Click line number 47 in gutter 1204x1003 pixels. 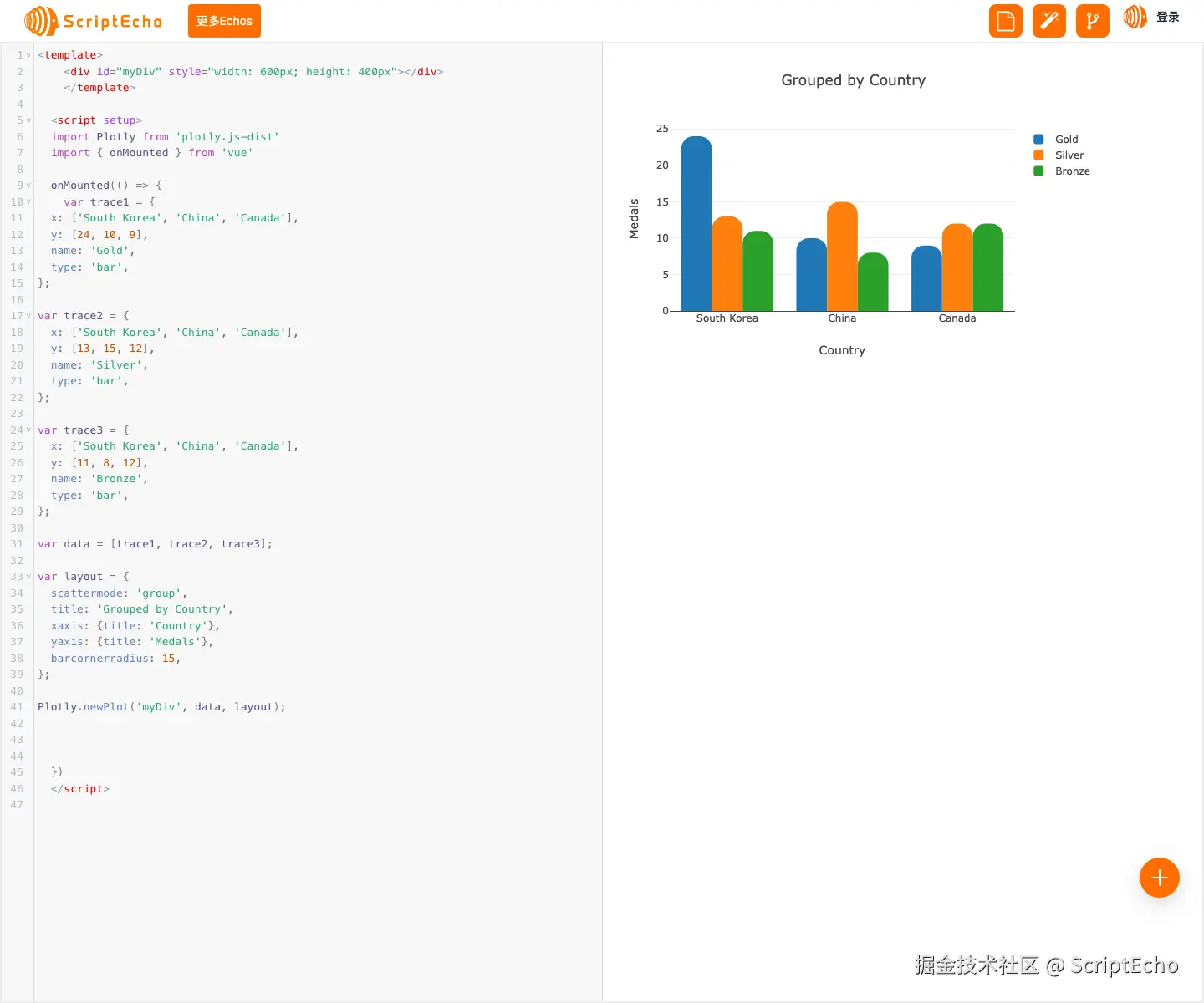(x=17, y=805)
